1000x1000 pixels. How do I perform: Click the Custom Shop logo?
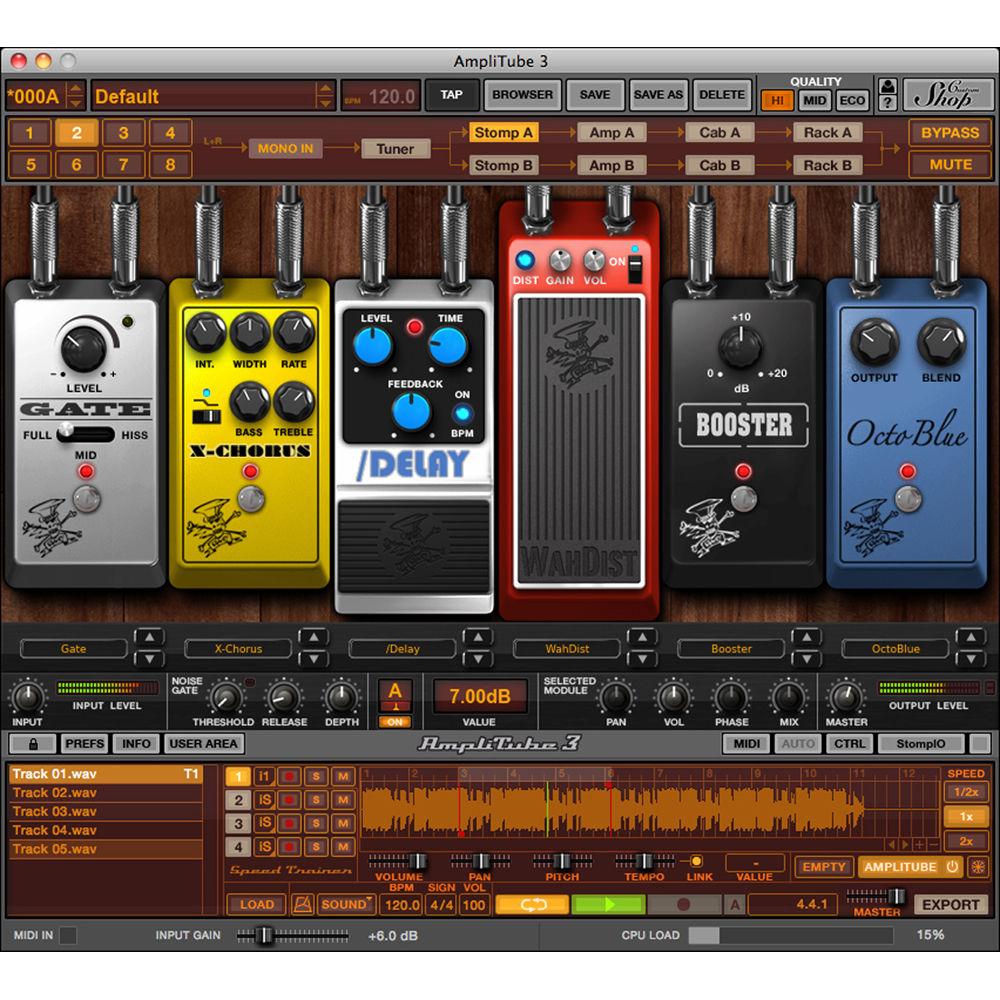[950, 94]
